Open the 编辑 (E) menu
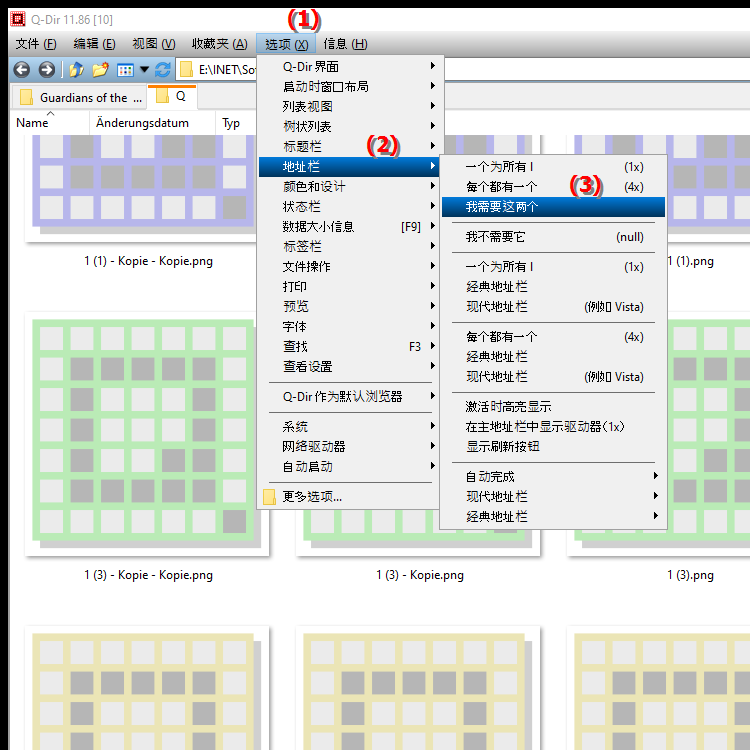Screen dimensions: 750x750 [x=94, y=44]
